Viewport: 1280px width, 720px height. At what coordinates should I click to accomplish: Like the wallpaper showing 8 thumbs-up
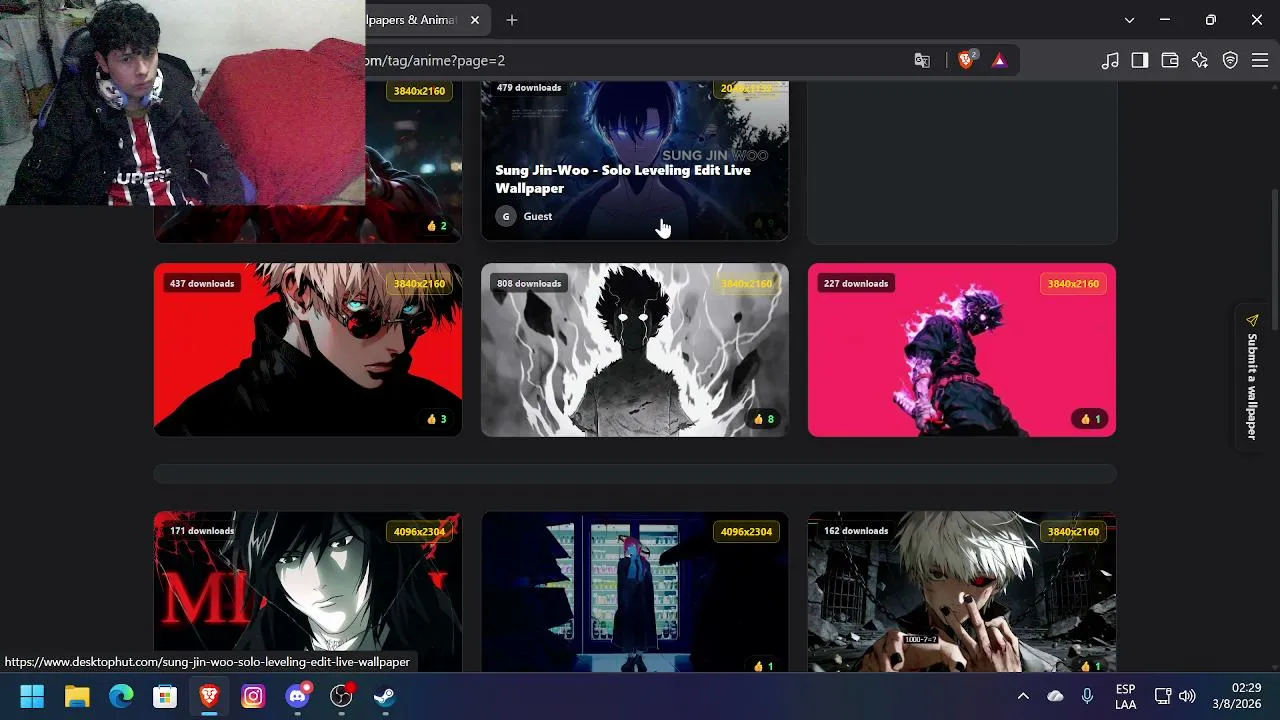(764, 419)
